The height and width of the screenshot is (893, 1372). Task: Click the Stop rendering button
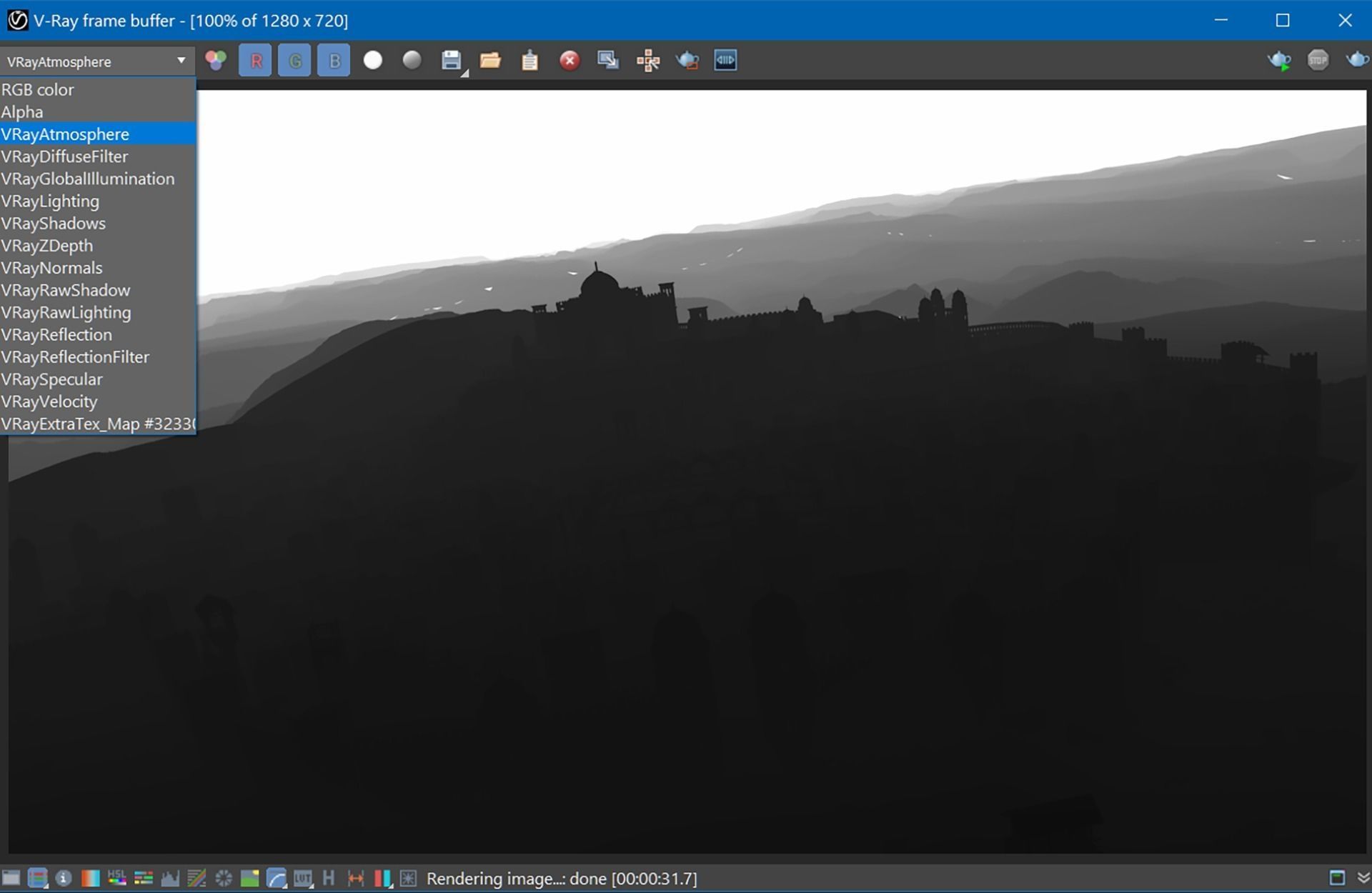(1318, 60)
